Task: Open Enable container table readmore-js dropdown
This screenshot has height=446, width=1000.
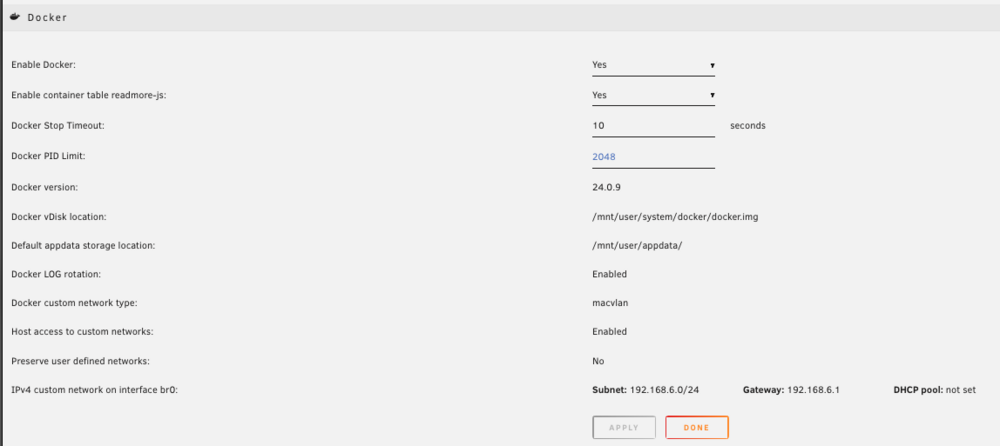Action: click(654, 95)
